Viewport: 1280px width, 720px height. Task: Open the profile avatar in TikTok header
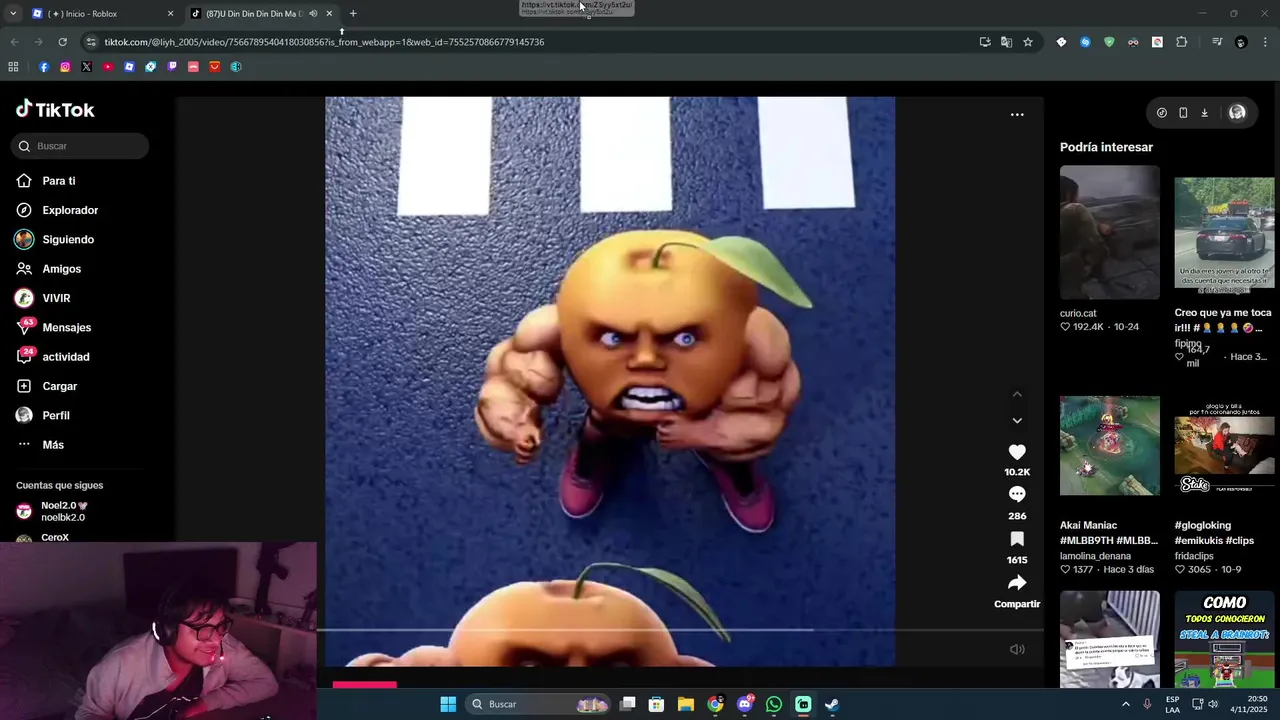click(x=1237, y=113)
